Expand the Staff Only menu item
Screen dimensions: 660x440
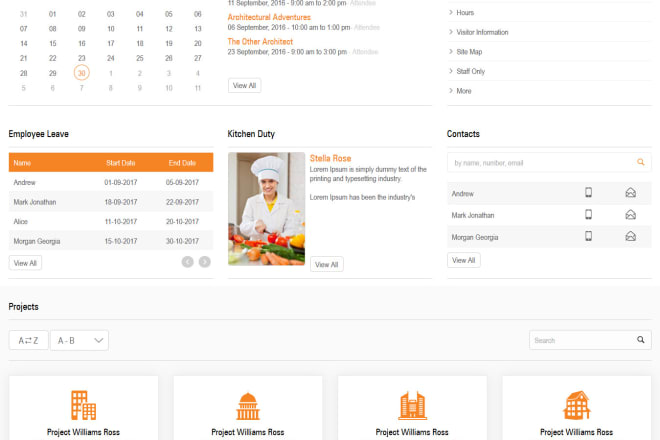coord(470,71)
